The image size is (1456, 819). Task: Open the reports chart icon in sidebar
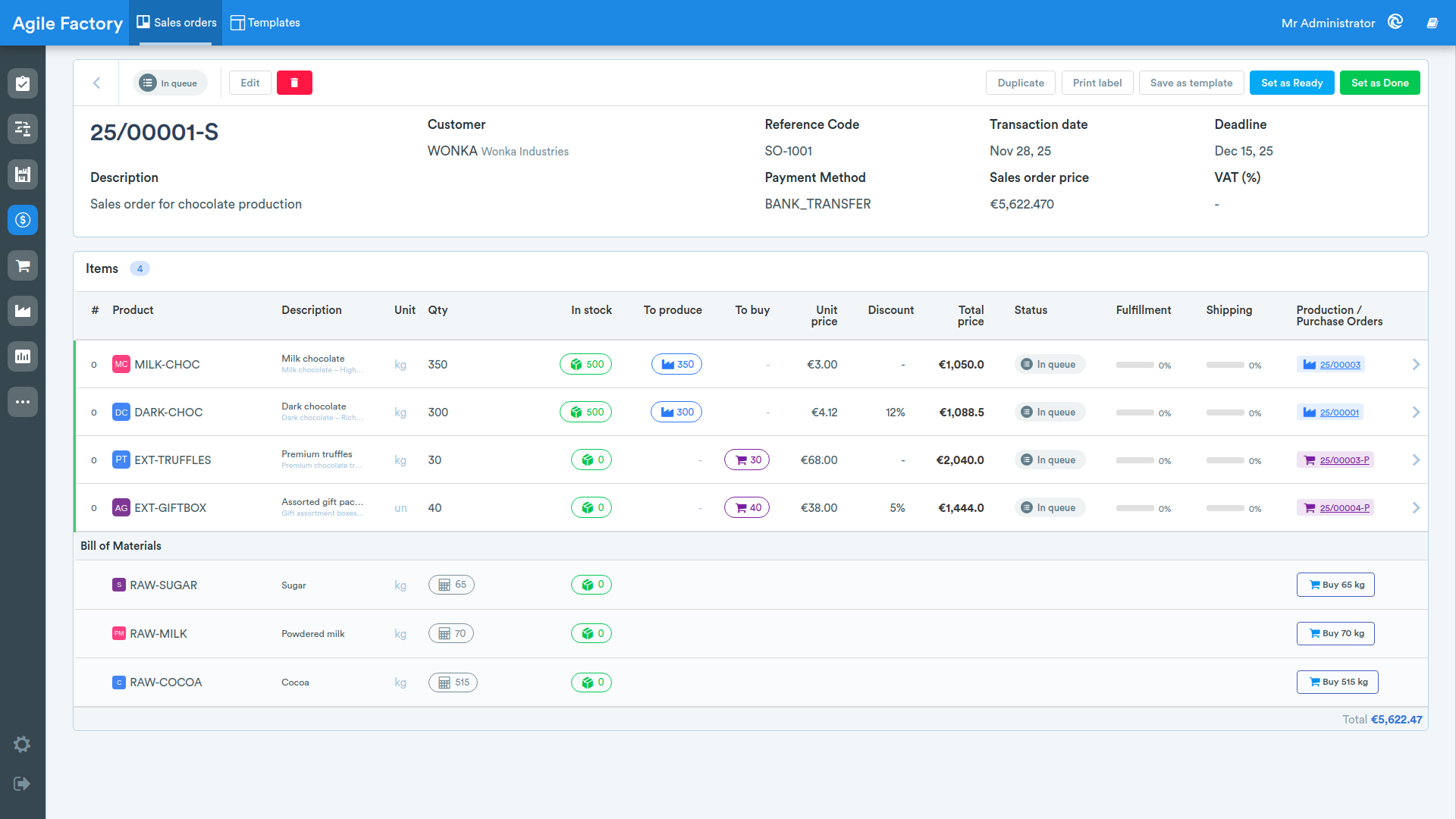[23, 356]
